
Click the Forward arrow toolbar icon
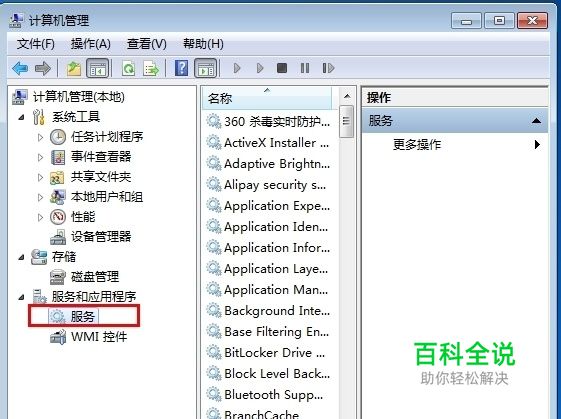click(43, 68)
